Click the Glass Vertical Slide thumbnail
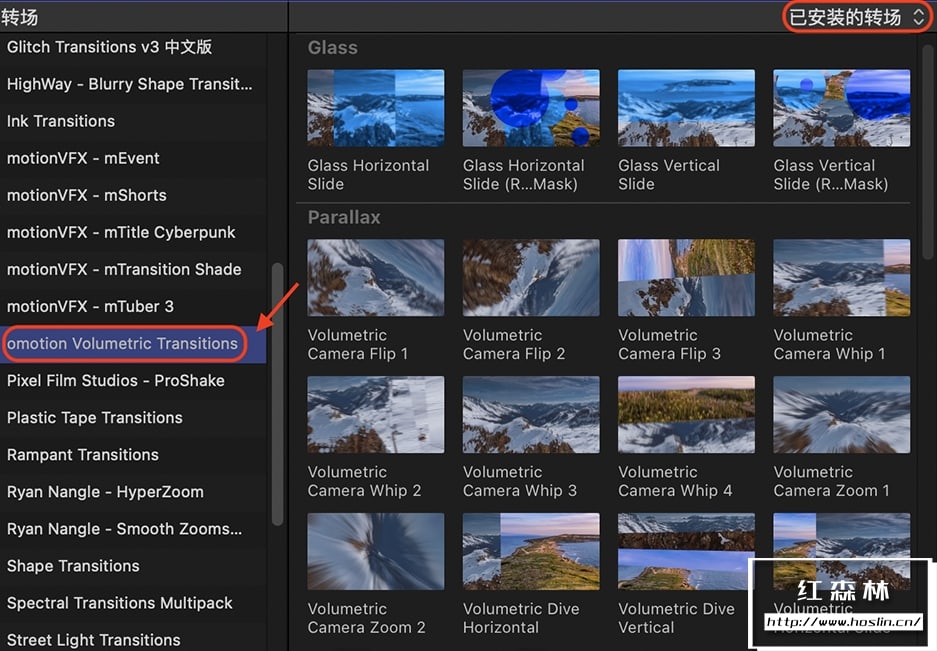937x651 pixels. tap(687, 108)
